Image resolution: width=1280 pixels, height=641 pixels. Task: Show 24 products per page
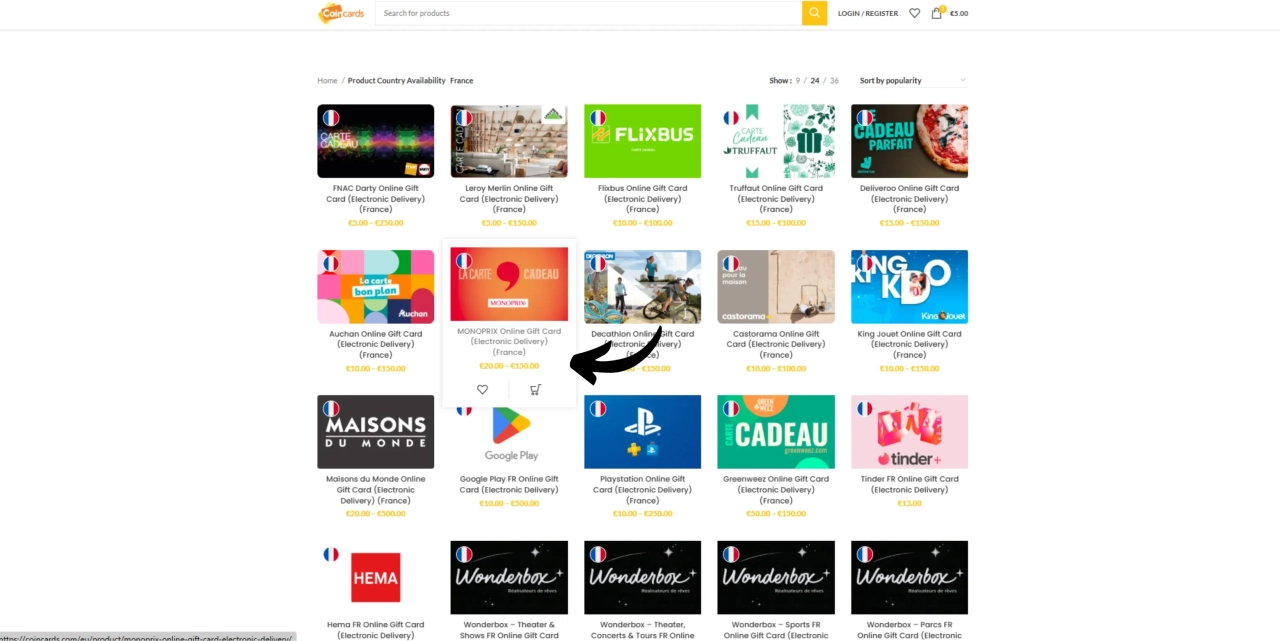pos(815,81)
